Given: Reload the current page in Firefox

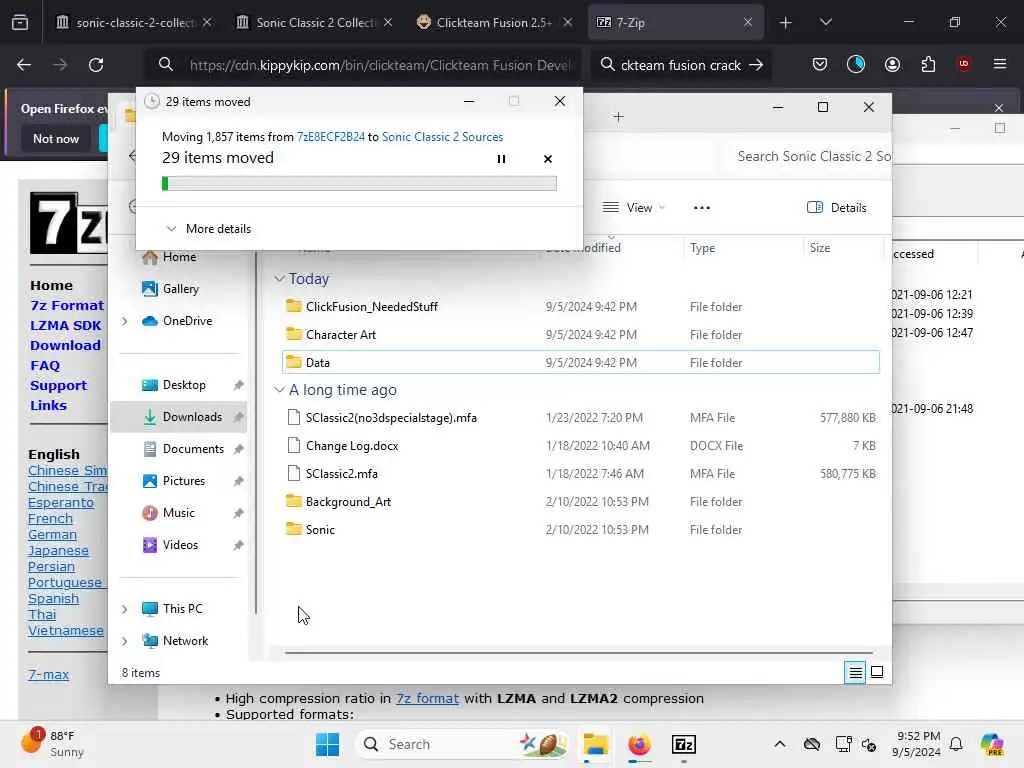Looking at the screenshot, I should pyautogui.click(x=96, y=65).
